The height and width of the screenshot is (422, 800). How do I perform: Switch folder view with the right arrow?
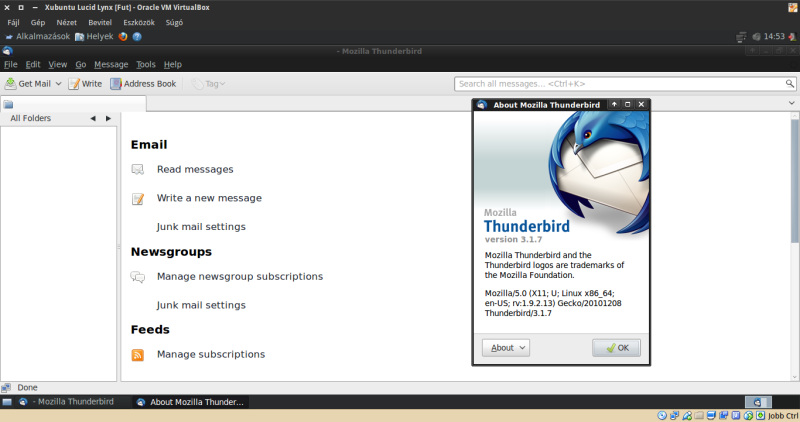click(108, 118)
